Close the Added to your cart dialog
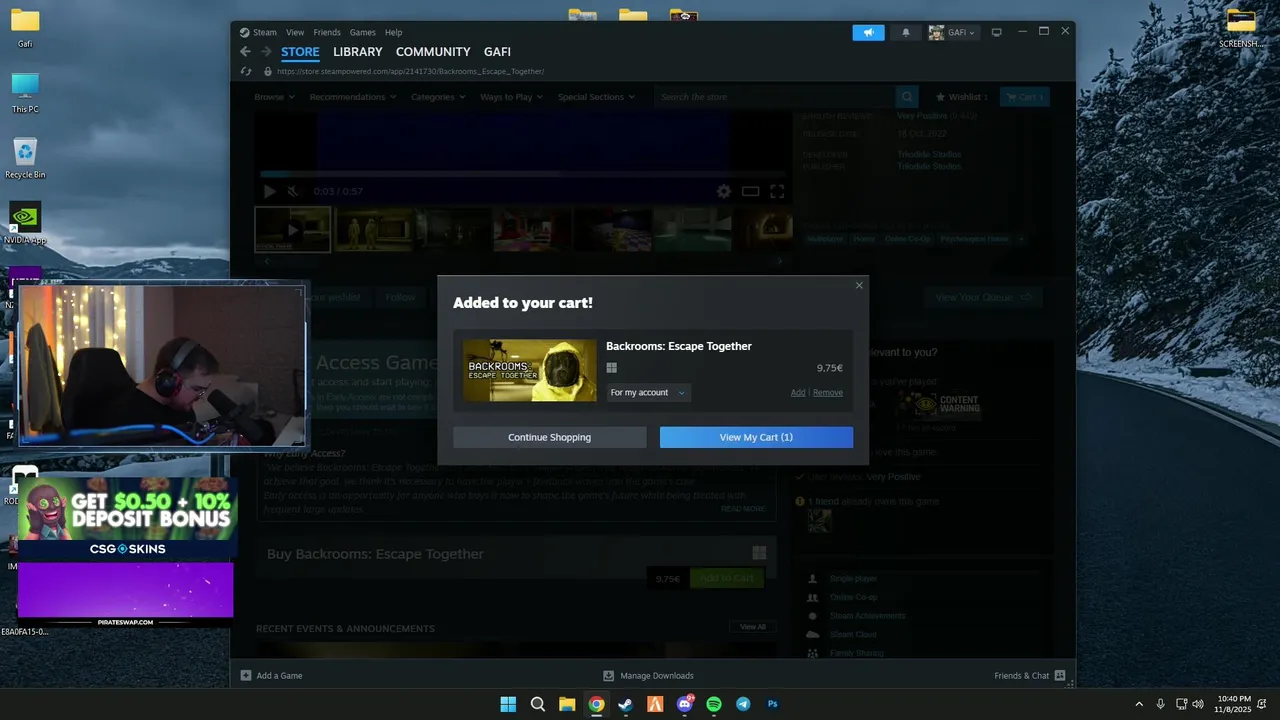 pos(858,286)
